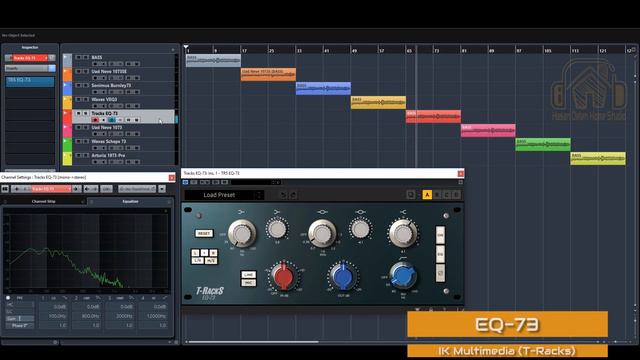Click the Inspector track name field
640x360 pixels.
[30, 58]
